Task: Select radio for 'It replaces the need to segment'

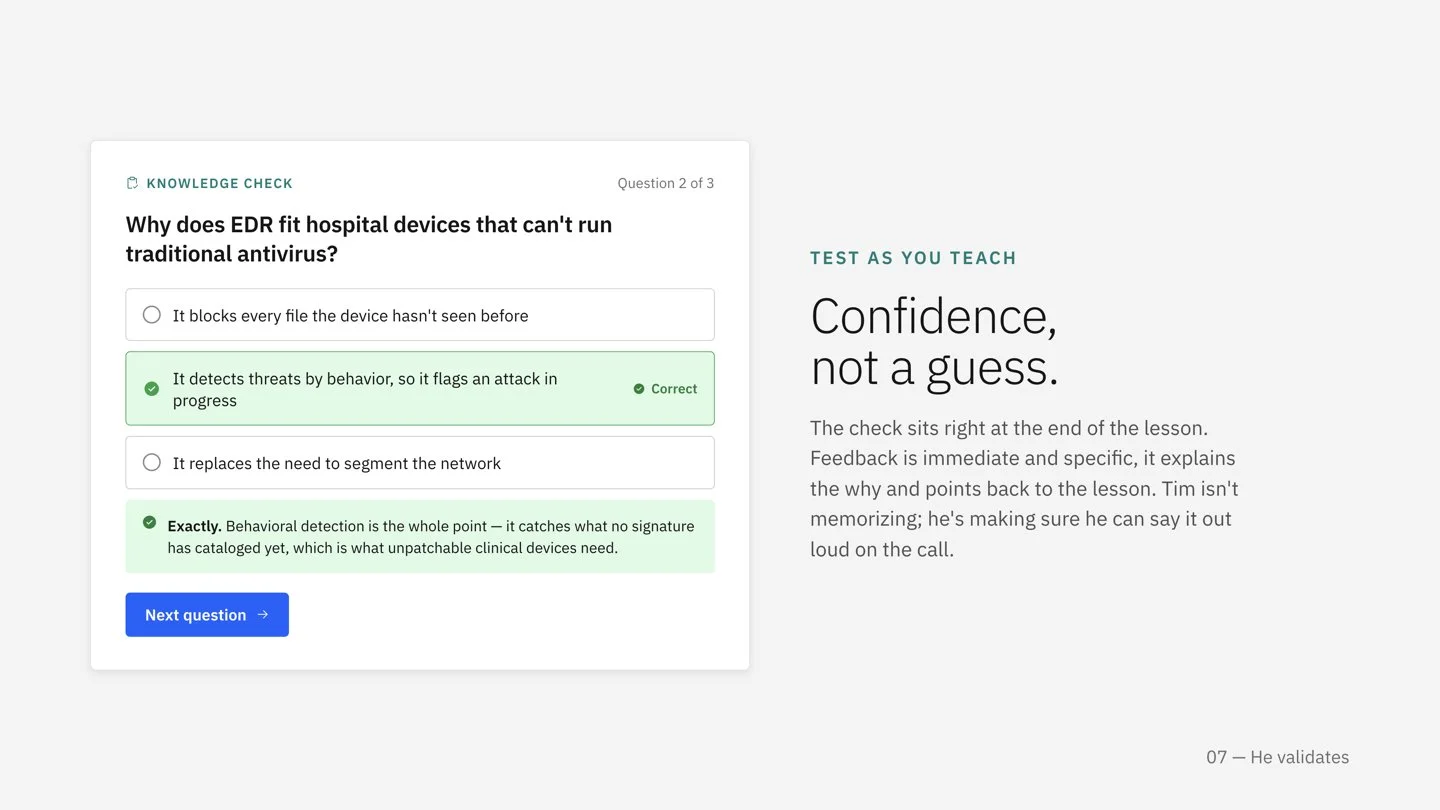Action: click(x=152, y=463)
